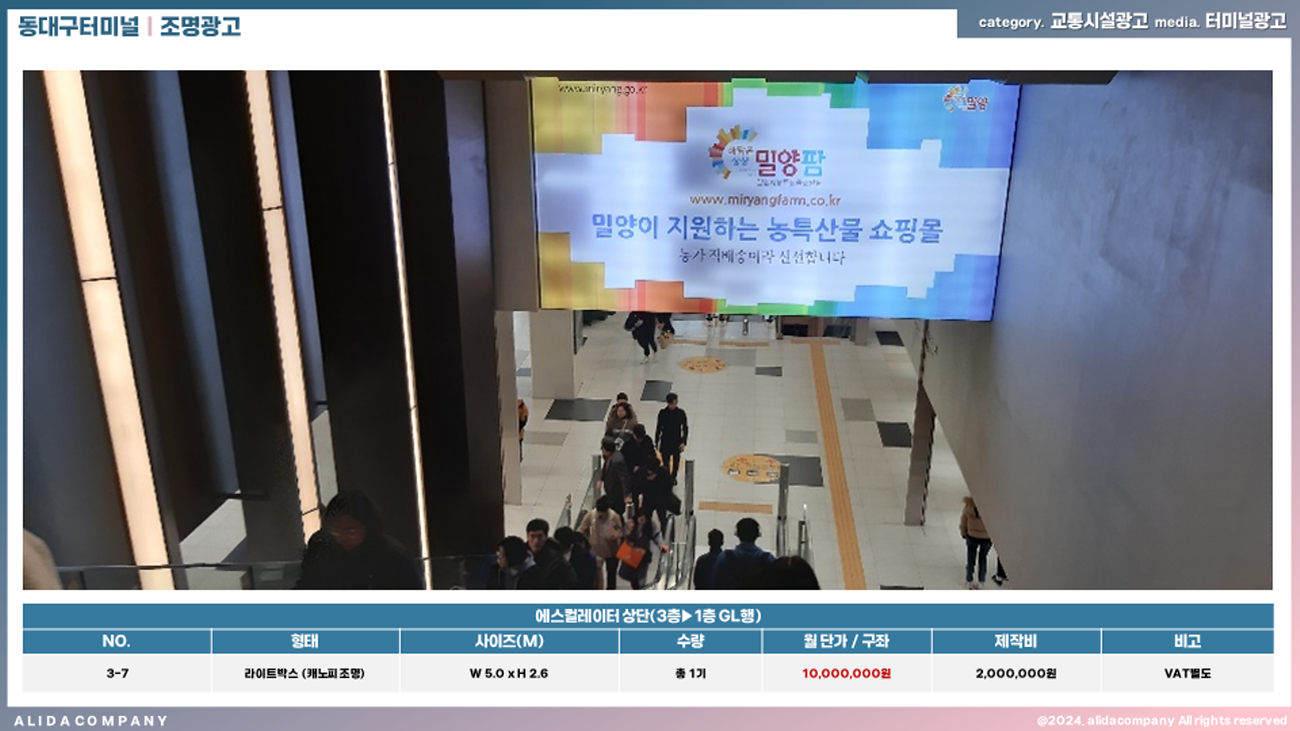1300x731 pixels.
Task: Select the red 10,000,000원 price cell
Action: coord(846,673)
